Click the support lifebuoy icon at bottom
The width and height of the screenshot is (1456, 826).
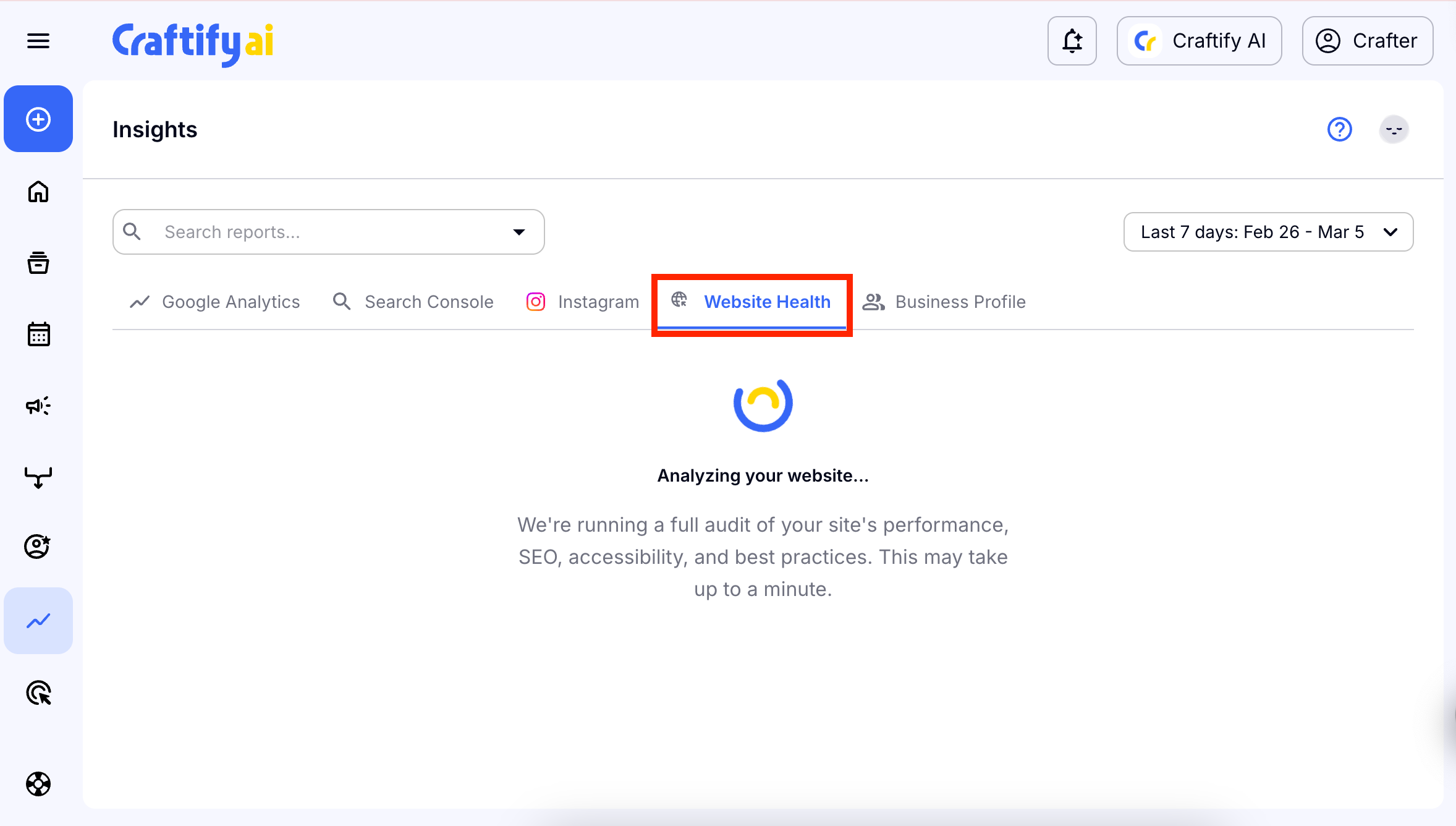click(x=38, y=784)
